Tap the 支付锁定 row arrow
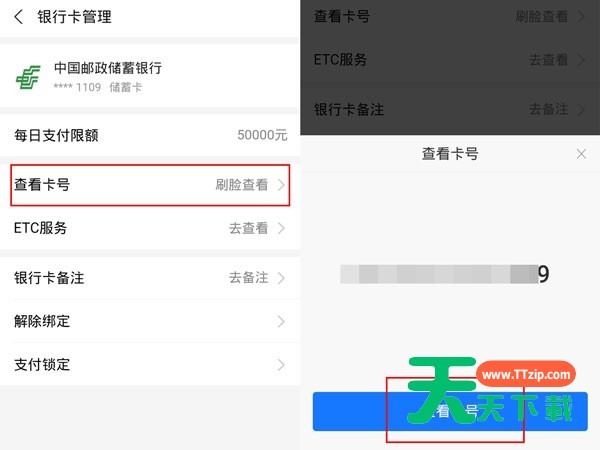Viewport: 600px width, 450px height. [281, 365]
